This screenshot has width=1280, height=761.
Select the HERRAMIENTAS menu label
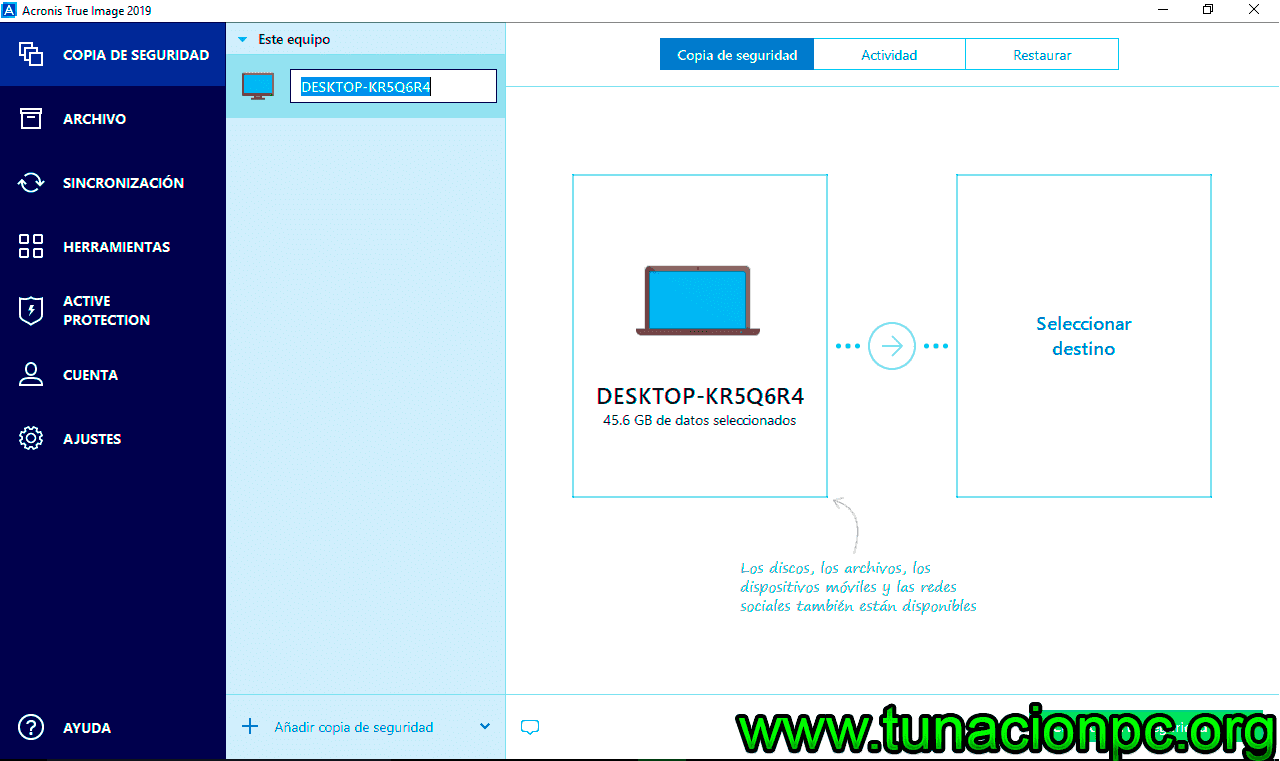[116, 247]
